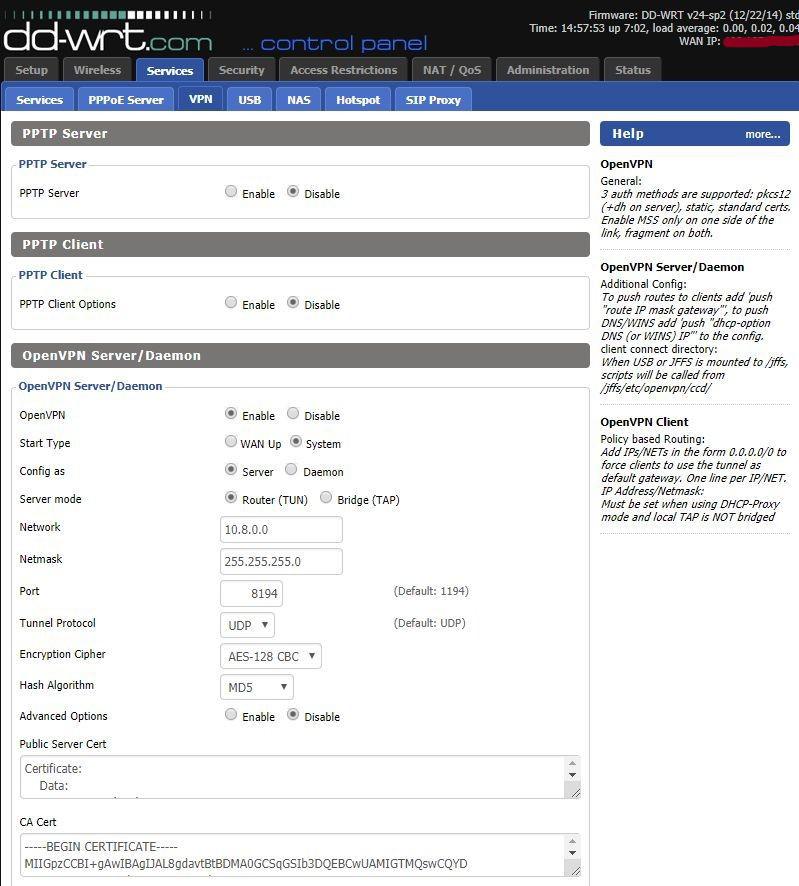Choose Server for Config as

[231, 469]
